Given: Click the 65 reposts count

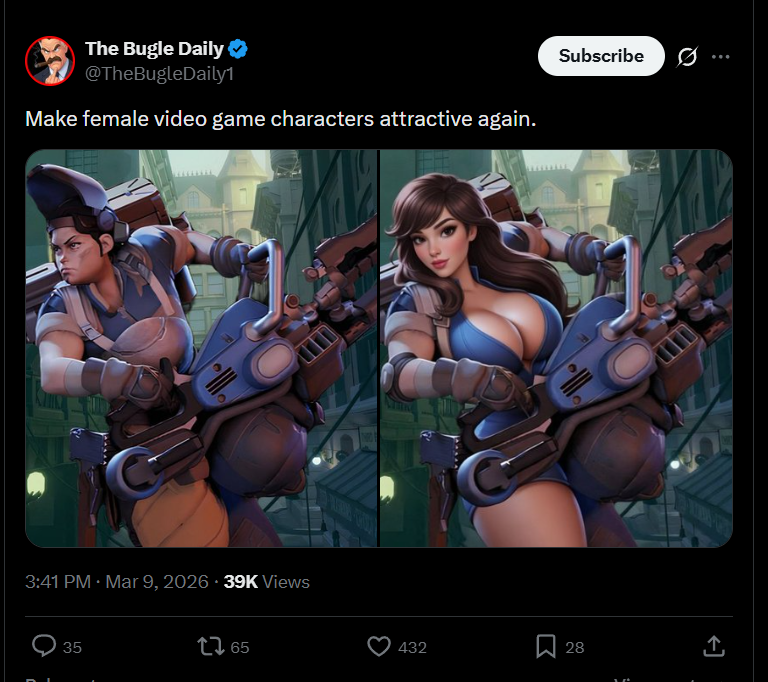Looking at the screenshot, I should point(240,648).
